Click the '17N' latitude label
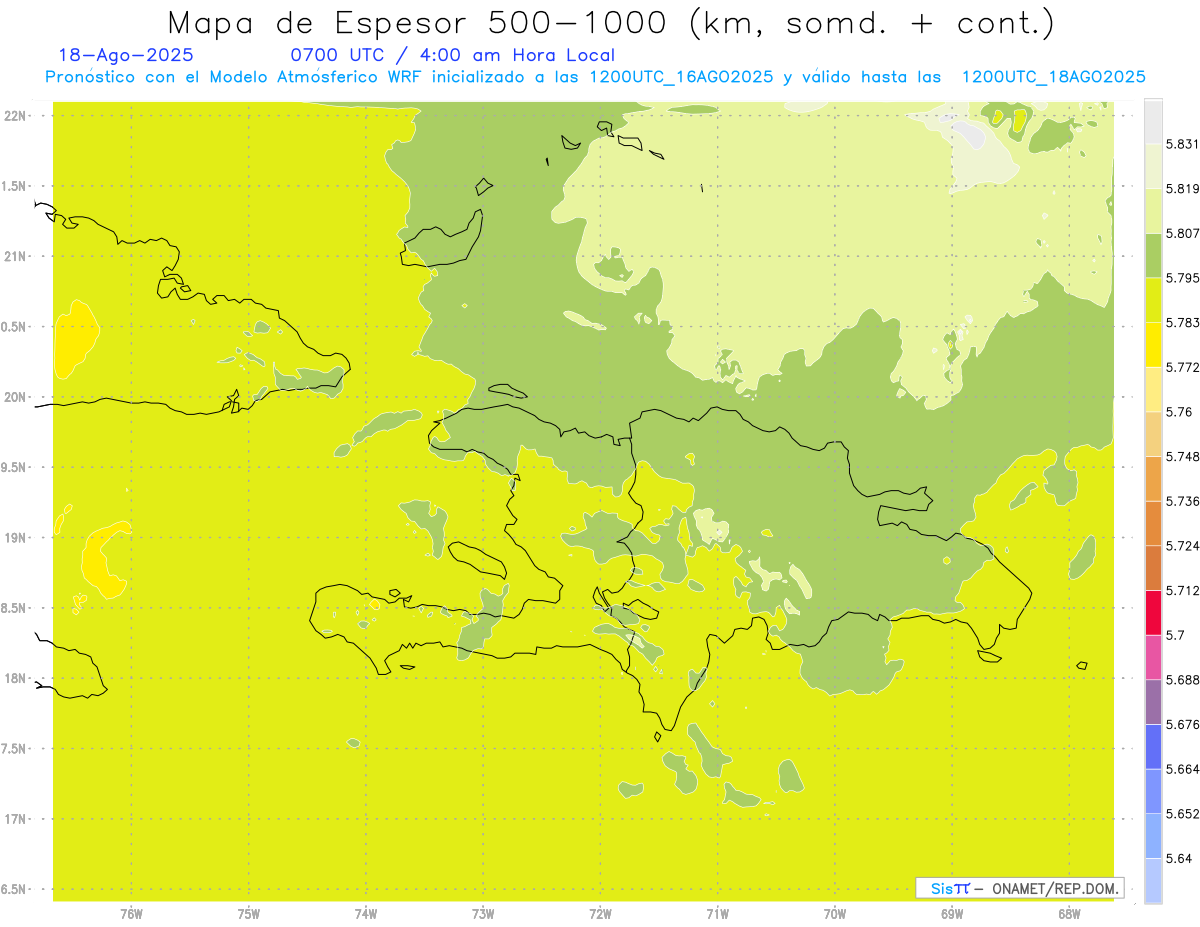 15,819
